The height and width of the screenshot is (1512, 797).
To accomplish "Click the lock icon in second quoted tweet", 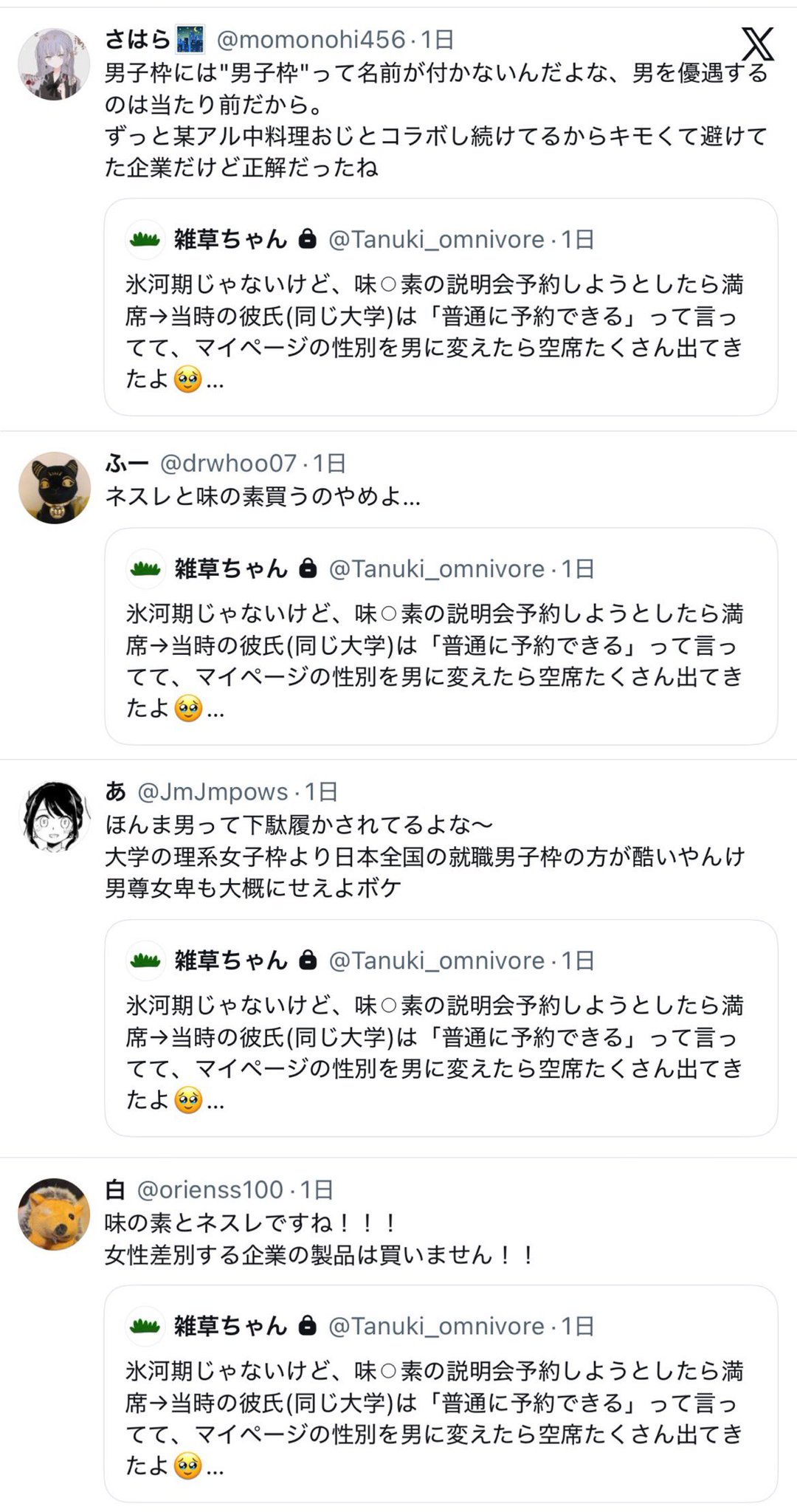I will click(308, 568).
